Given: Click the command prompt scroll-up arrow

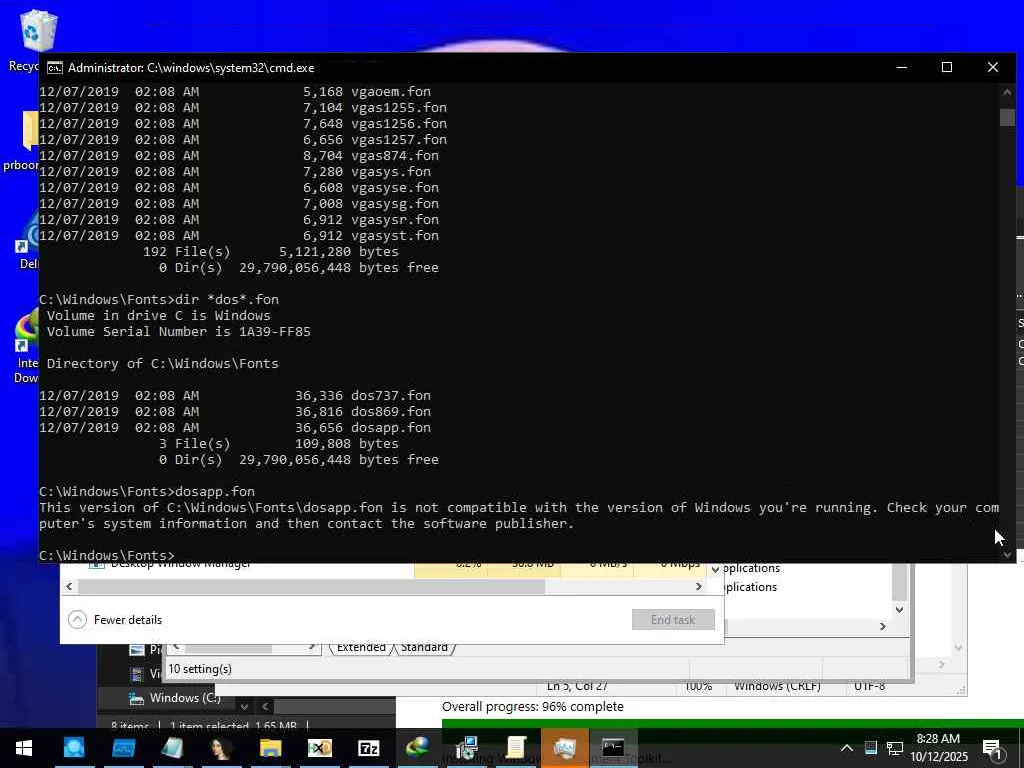Looking at the screenshot, I should tap(1007, 92).
